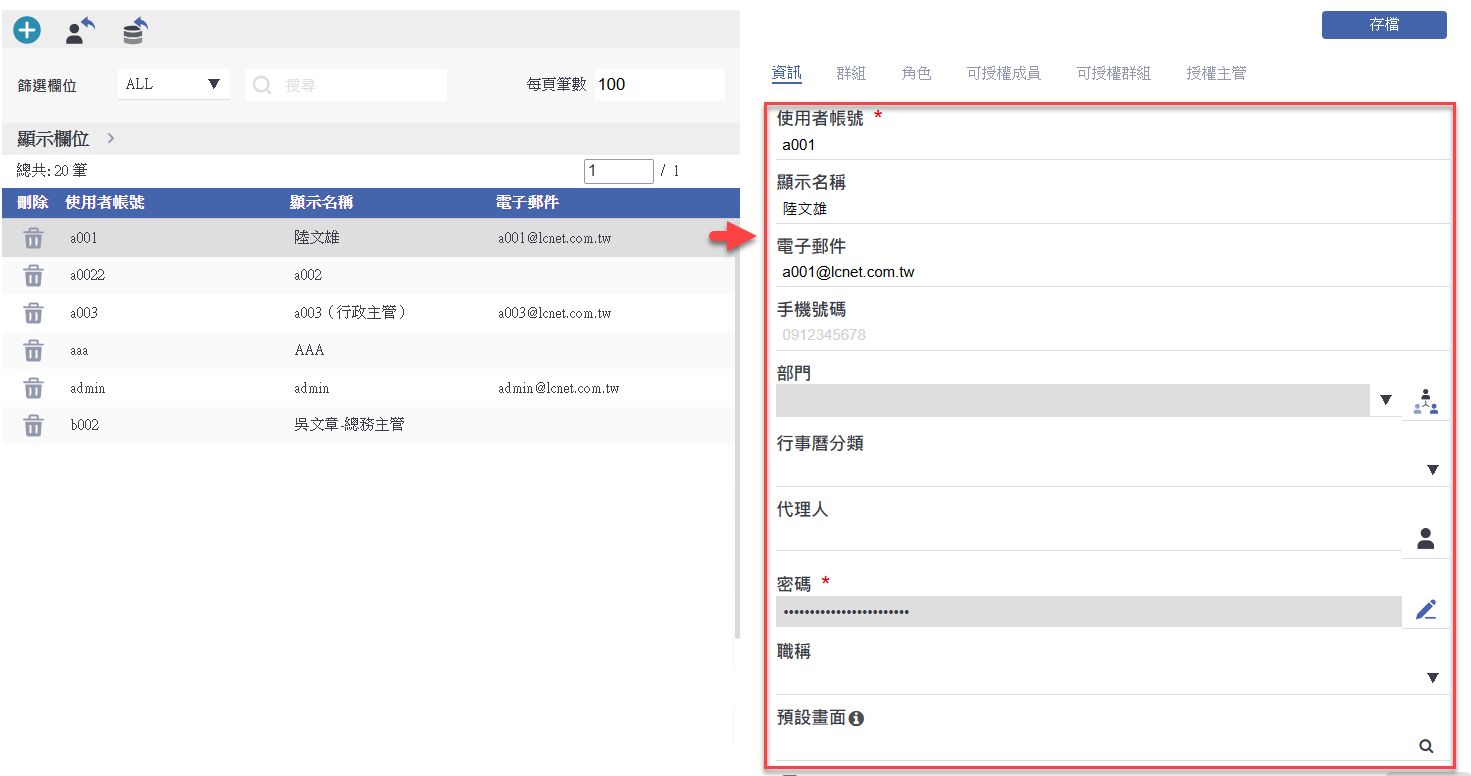Switch to the 角色 tab

click(x=916, y=73)
